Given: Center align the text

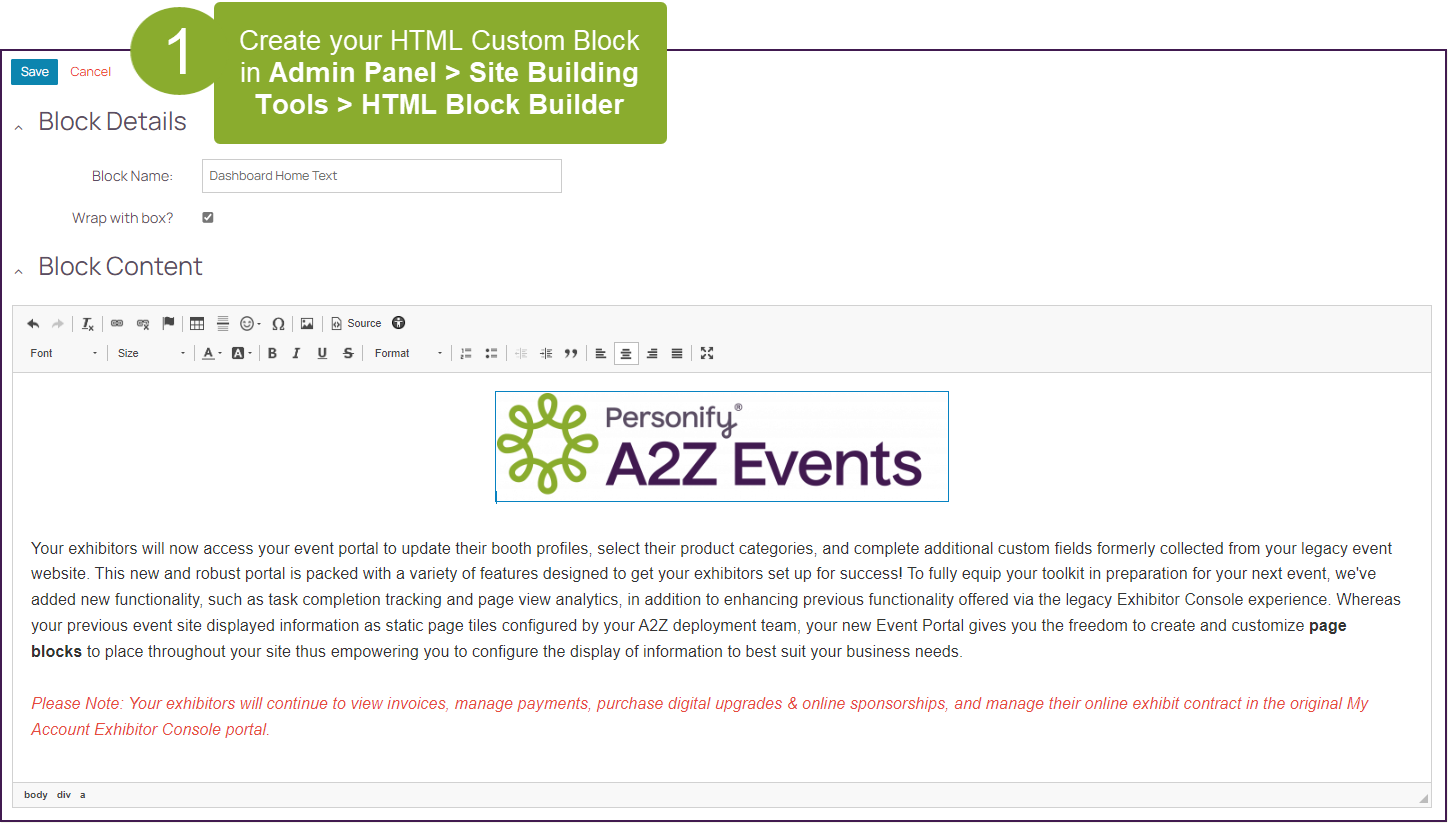Looking at the screenshot, I should [x=626, y=354].
